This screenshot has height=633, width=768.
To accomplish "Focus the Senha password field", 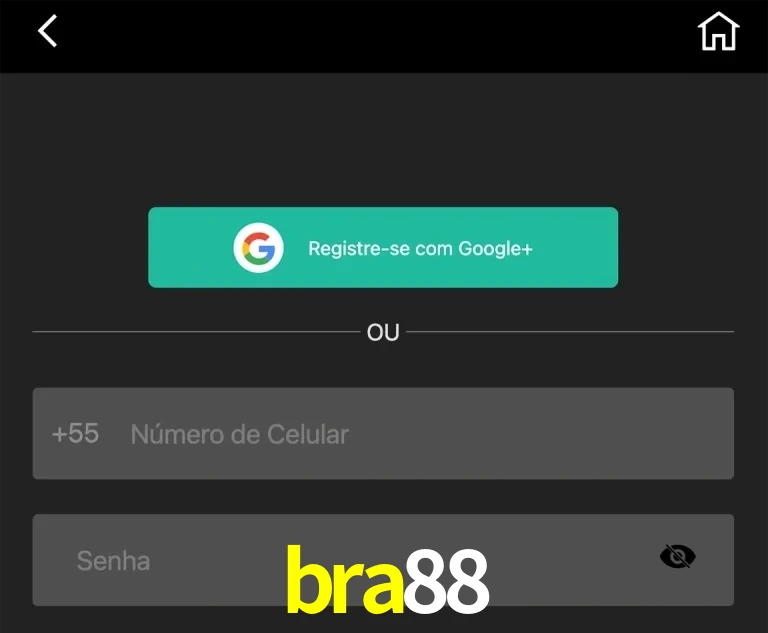I will (x=383, y=560).
